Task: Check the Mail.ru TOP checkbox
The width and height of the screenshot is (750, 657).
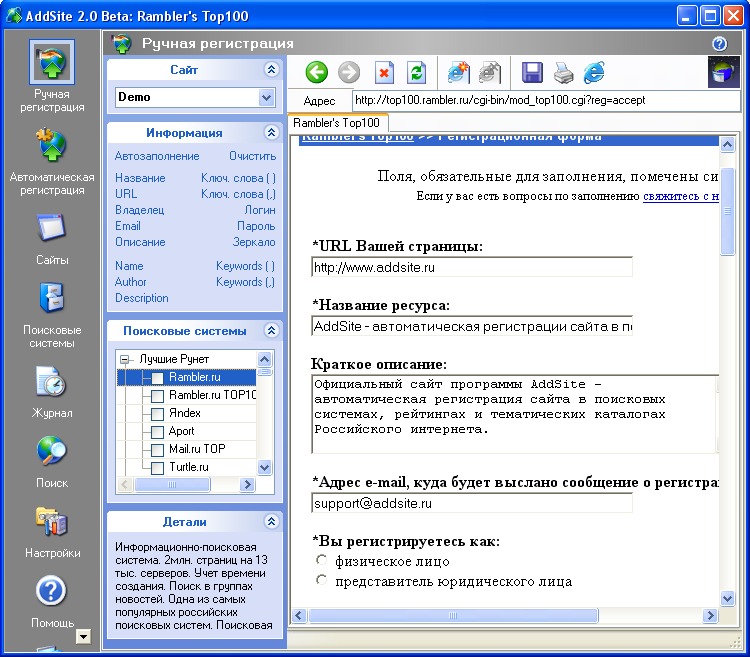Action: [x=157, y=450]
